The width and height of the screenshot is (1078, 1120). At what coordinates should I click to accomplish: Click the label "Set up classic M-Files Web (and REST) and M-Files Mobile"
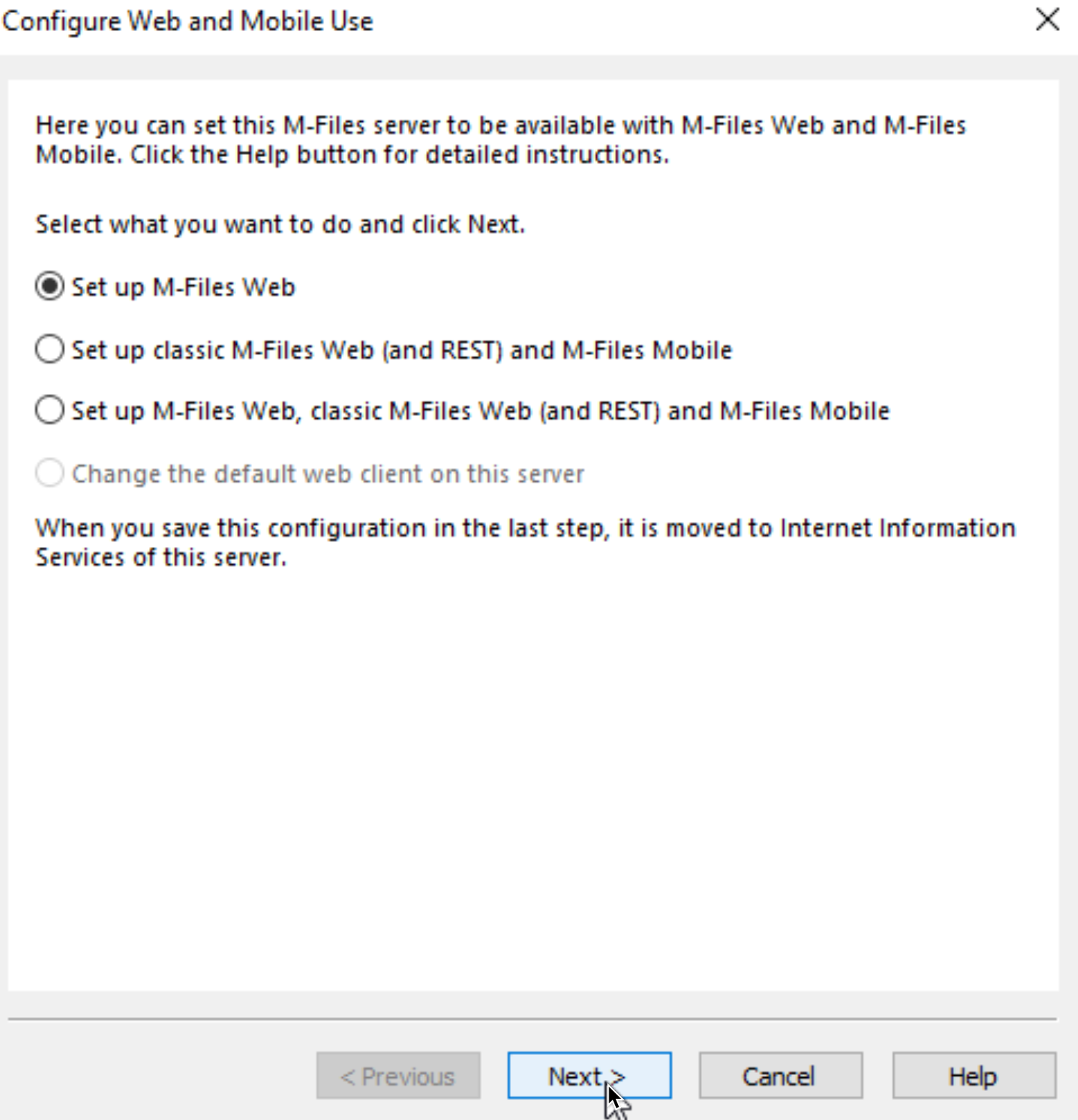402,350
